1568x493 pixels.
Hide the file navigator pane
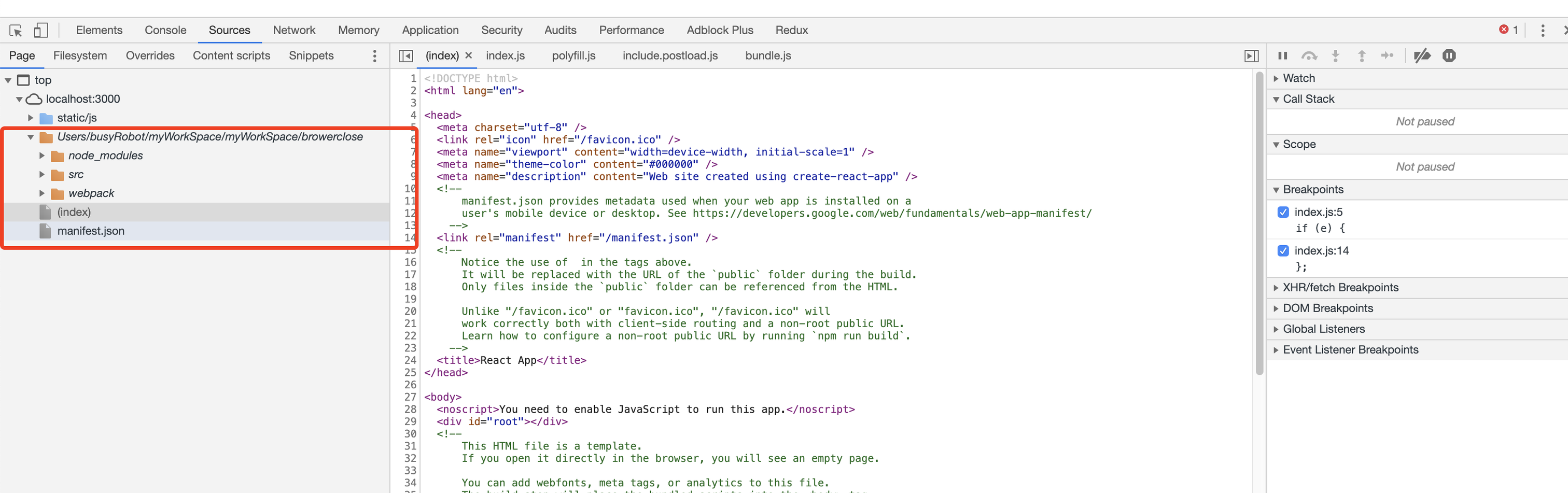coord(405,56)
